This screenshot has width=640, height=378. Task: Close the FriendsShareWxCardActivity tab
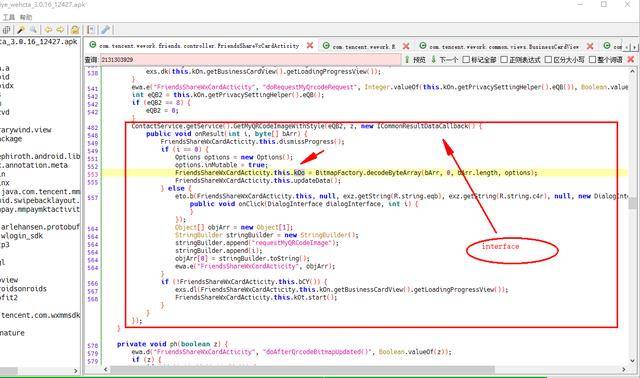click(x=310, y=45)
